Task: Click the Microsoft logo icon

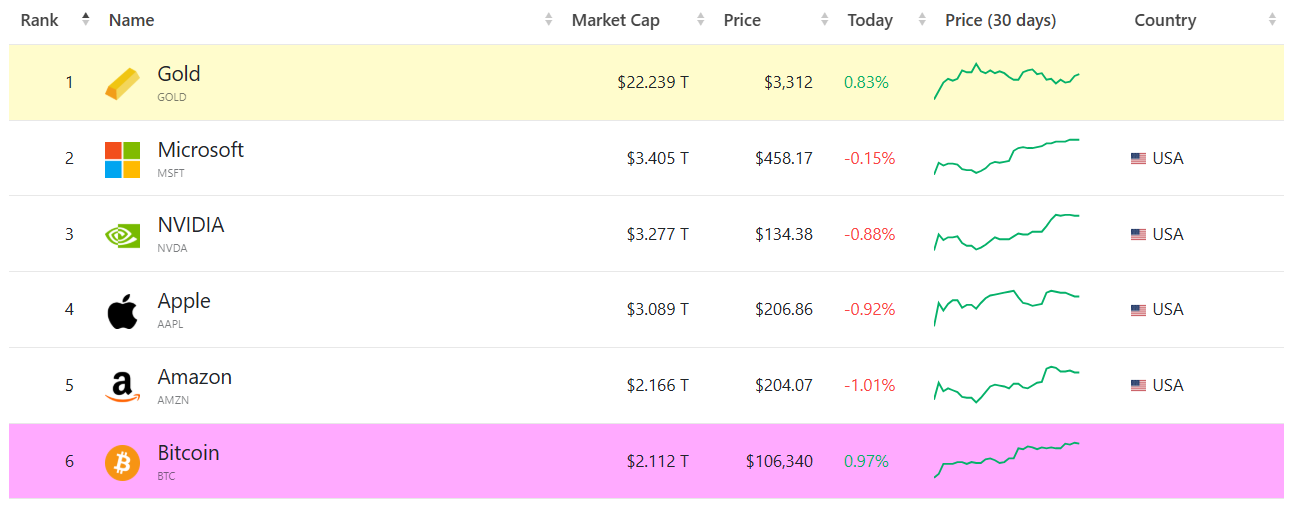Action: pos(122,159)
